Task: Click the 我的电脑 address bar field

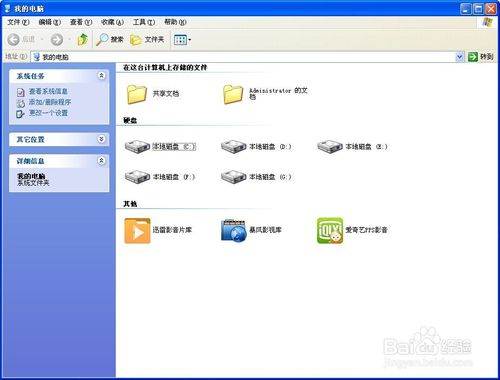Action: tap(247, 57)
